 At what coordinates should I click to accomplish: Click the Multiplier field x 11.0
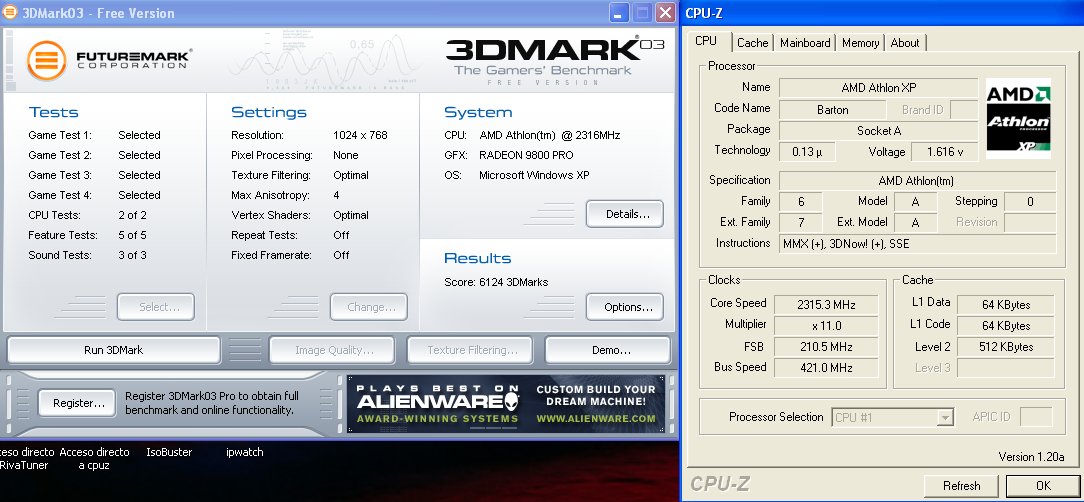click(825, 326)
